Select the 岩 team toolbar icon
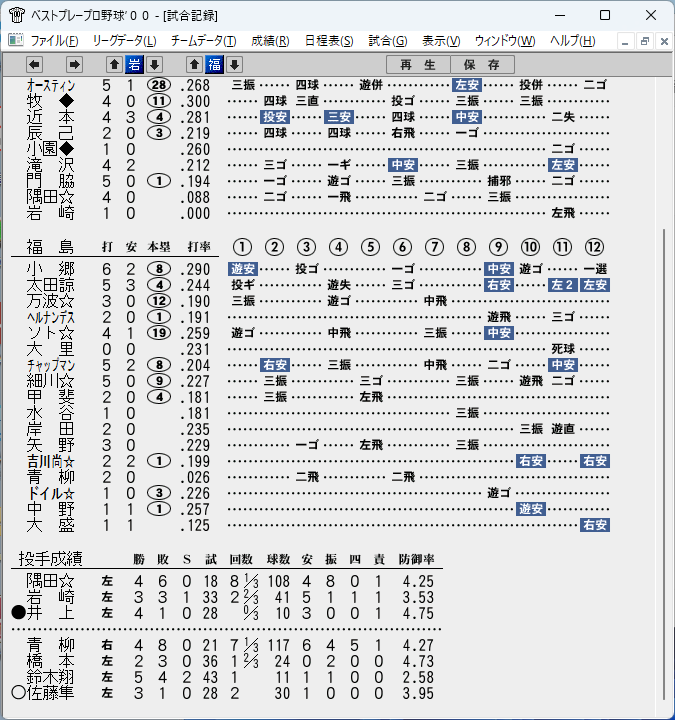Screen dimensions: 675x720 [x=134, y=65]
